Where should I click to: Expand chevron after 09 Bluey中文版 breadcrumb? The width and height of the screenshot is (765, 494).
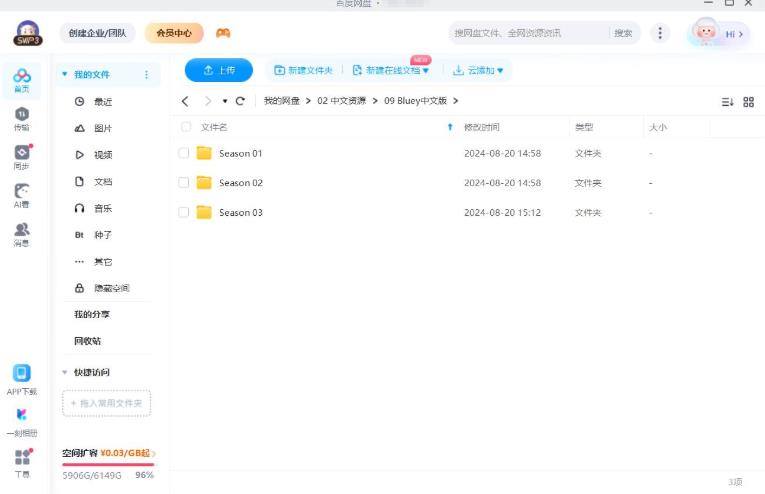456,101
